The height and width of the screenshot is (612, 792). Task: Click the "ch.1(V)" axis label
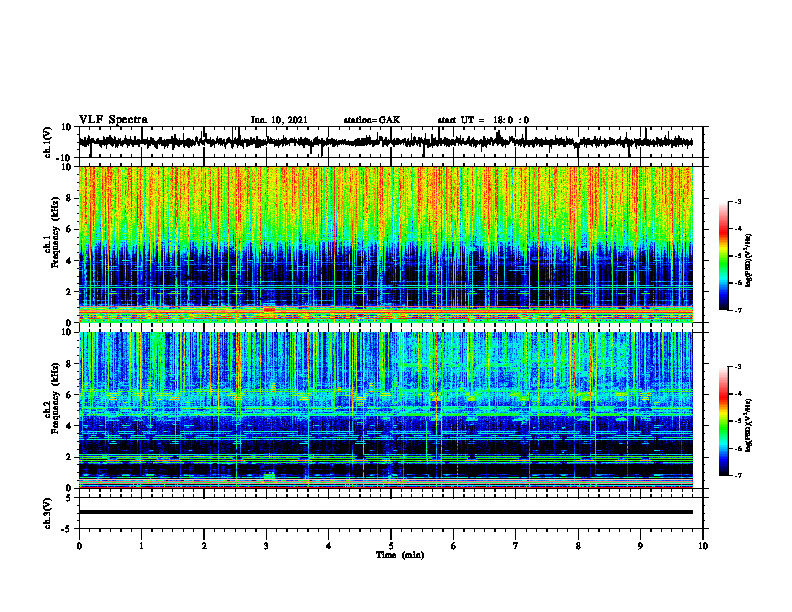point(47,142)
